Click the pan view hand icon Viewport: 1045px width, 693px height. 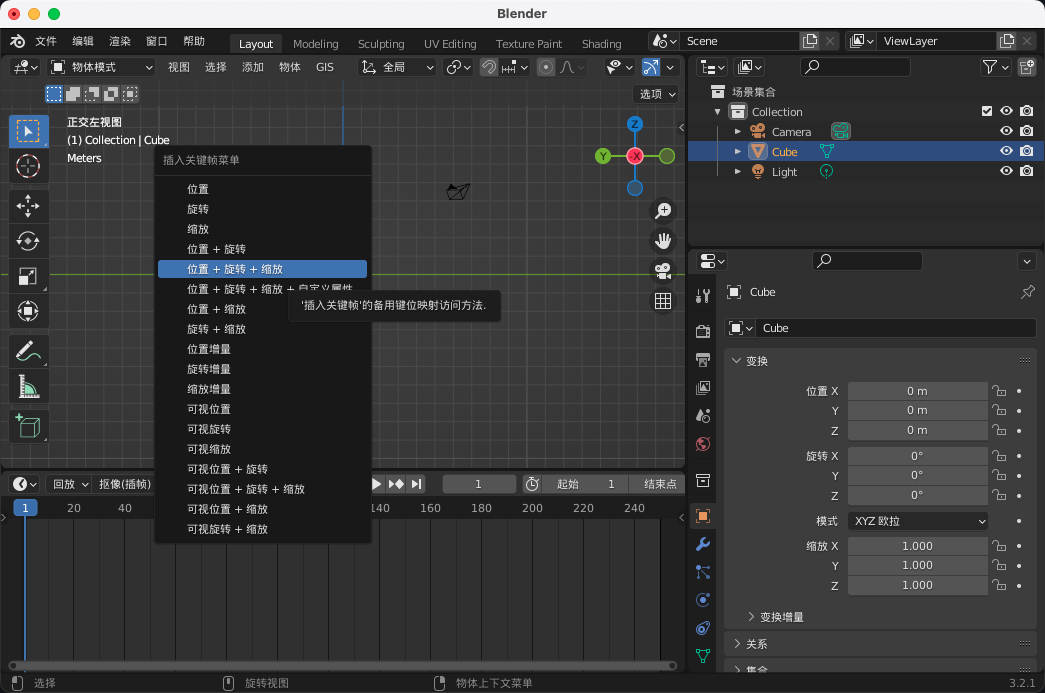662,241
